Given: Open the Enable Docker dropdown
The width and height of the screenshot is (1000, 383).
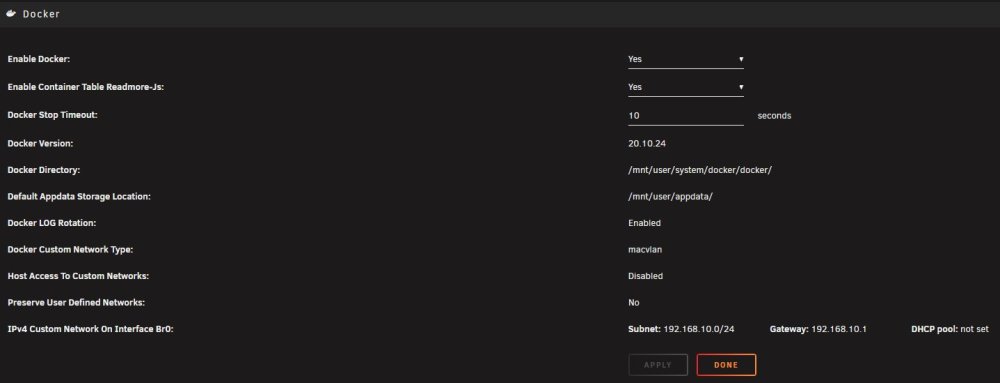Looking at the screenshot, I should pos(686,59).
